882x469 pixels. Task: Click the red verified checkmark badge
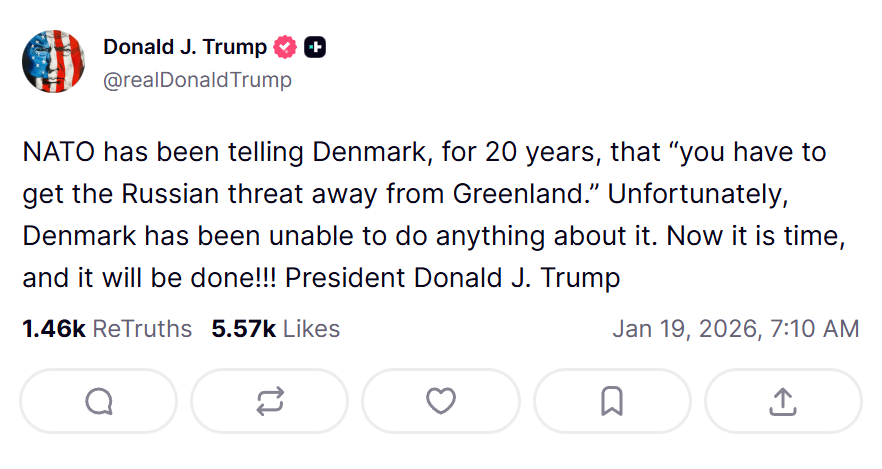click(x=286, y=47)
